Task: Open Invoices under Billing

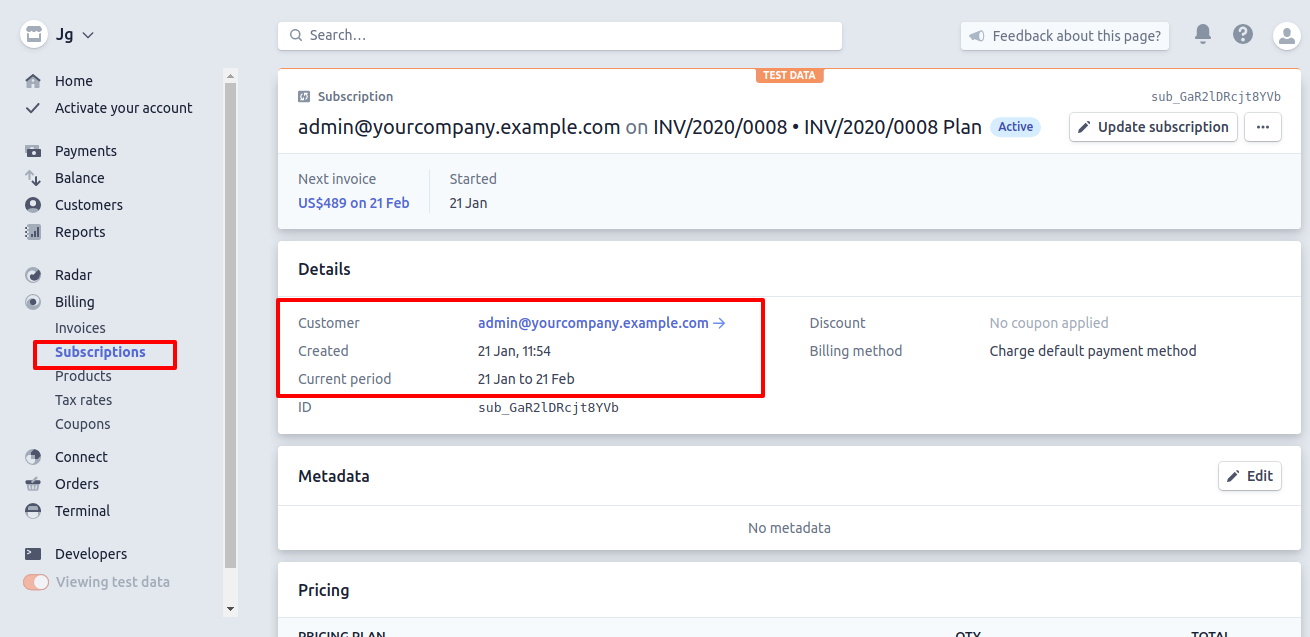Action: click(x=80, y=328)
